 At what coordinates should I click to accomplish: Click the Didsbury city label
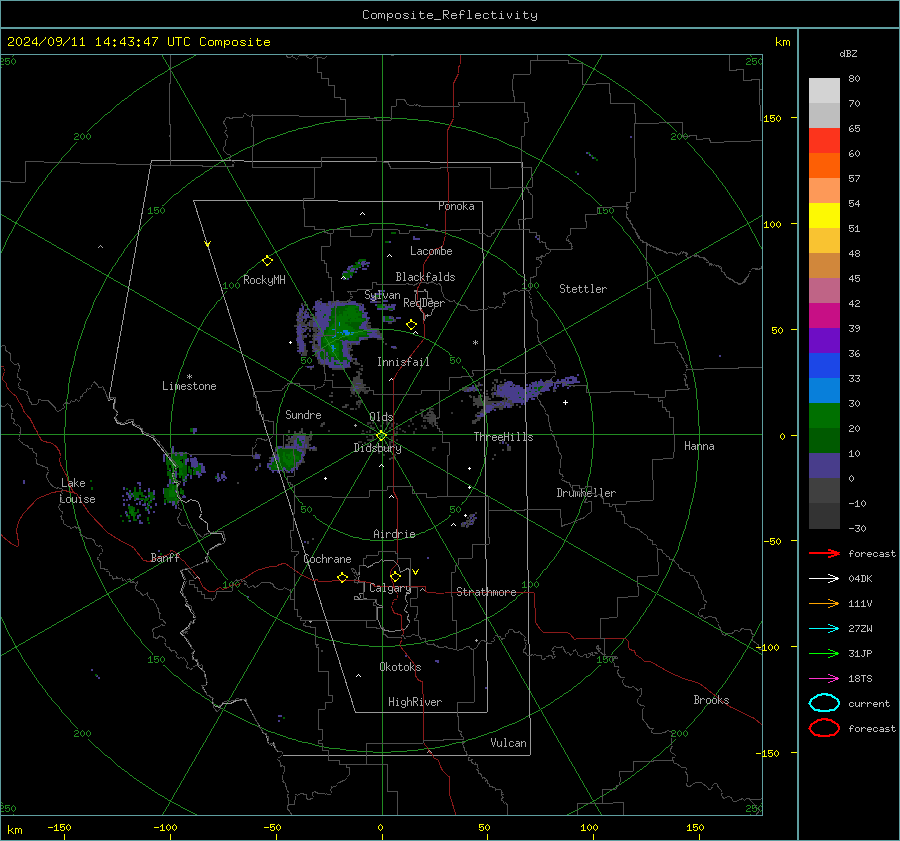point(378,448)
